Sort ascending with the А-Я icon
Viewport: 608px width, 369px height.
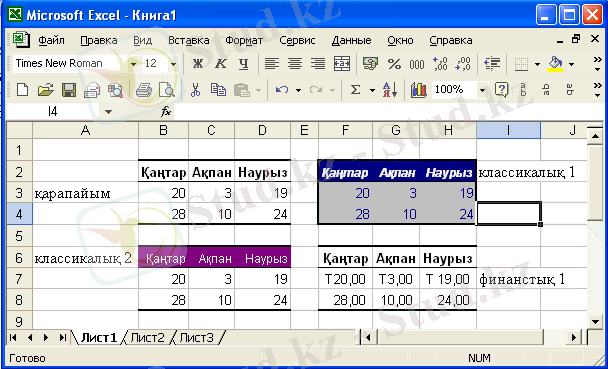coord(389,90)
